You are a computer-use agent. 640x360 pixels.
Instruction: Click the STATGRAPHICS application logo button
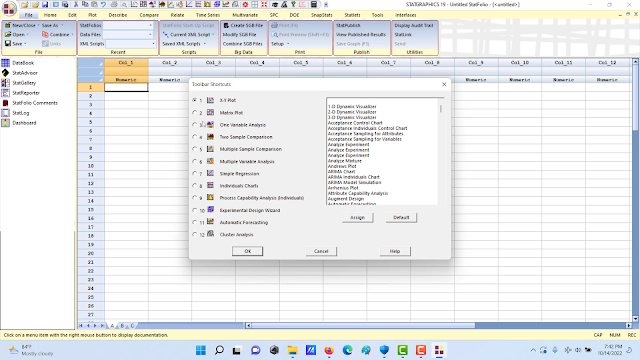pos(9,9)
